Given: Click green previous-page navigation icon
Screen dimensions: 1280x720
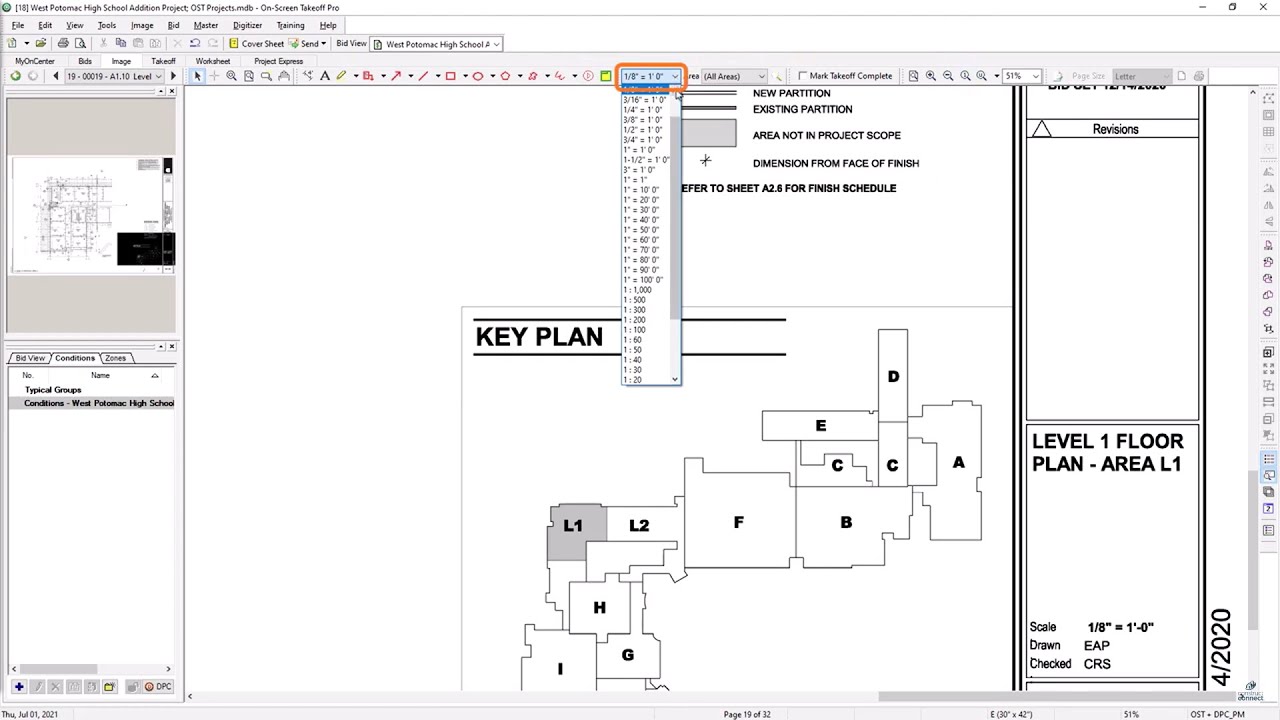Looking at the screenshot, I should 15,76.
